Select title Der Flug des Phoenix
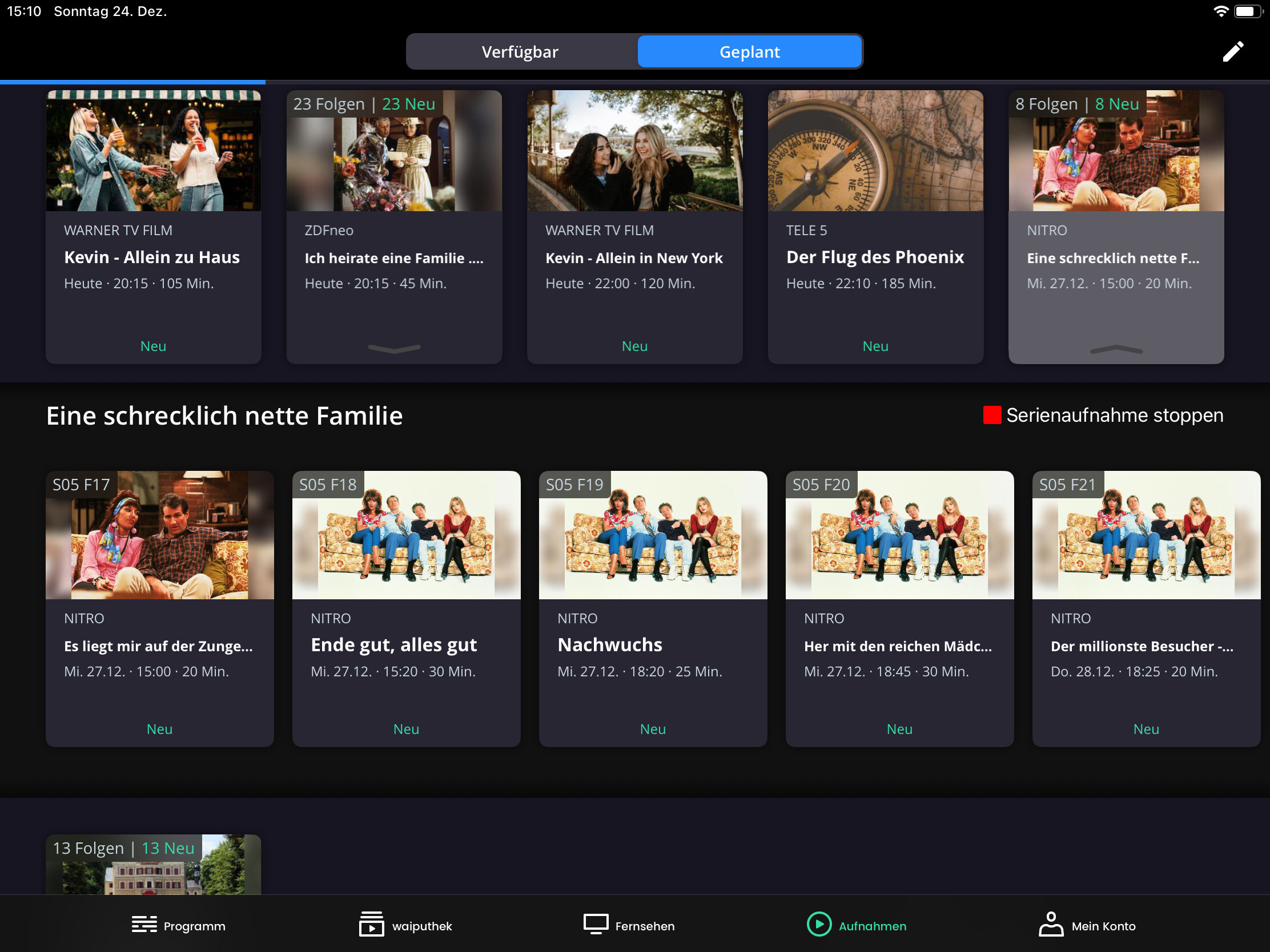 (x=875, y=257)
